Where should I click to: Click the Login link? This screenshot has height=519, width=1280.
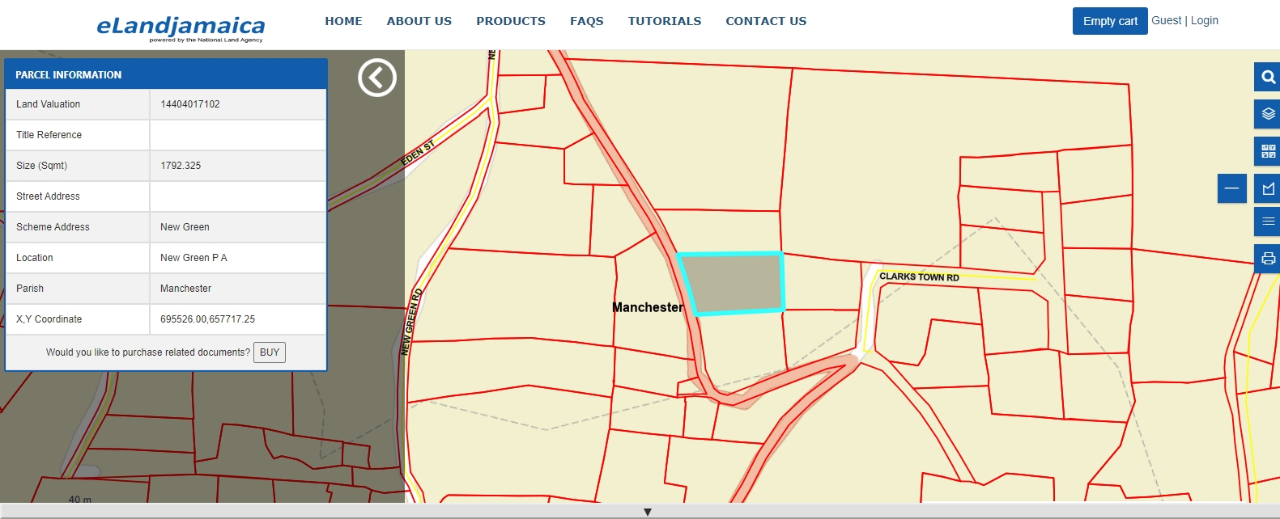pyautogui.click(x=1204, y=20)
